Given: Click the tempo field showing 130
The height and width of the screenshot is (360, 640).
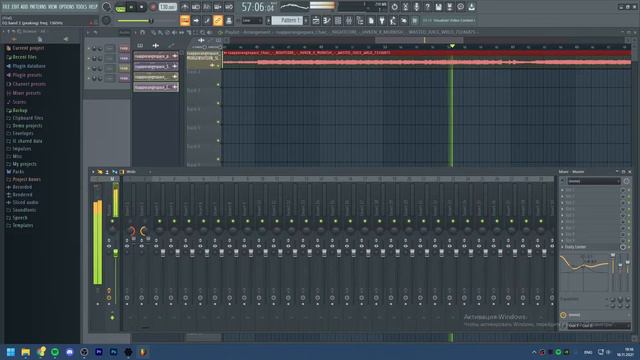Looking at the screenshot, I should pyautogui.click(x=167, y=7).
